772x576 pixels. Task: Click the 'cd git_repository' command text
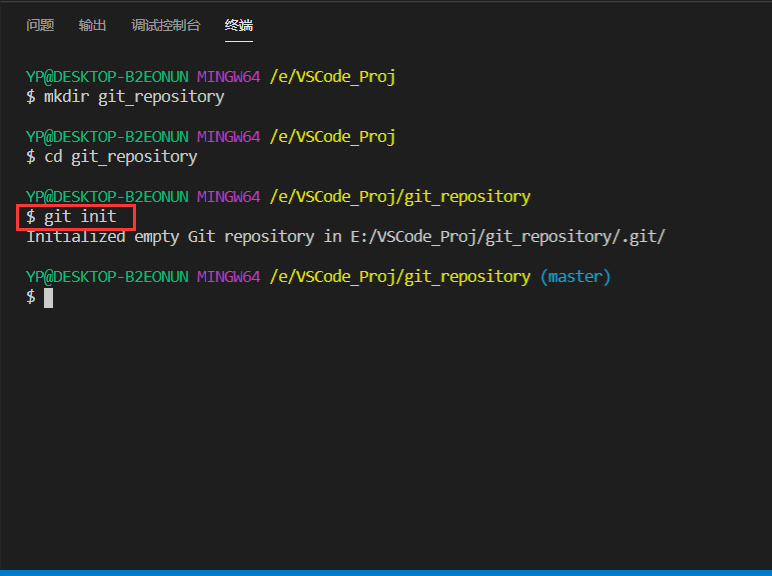[x=121, y=157]
